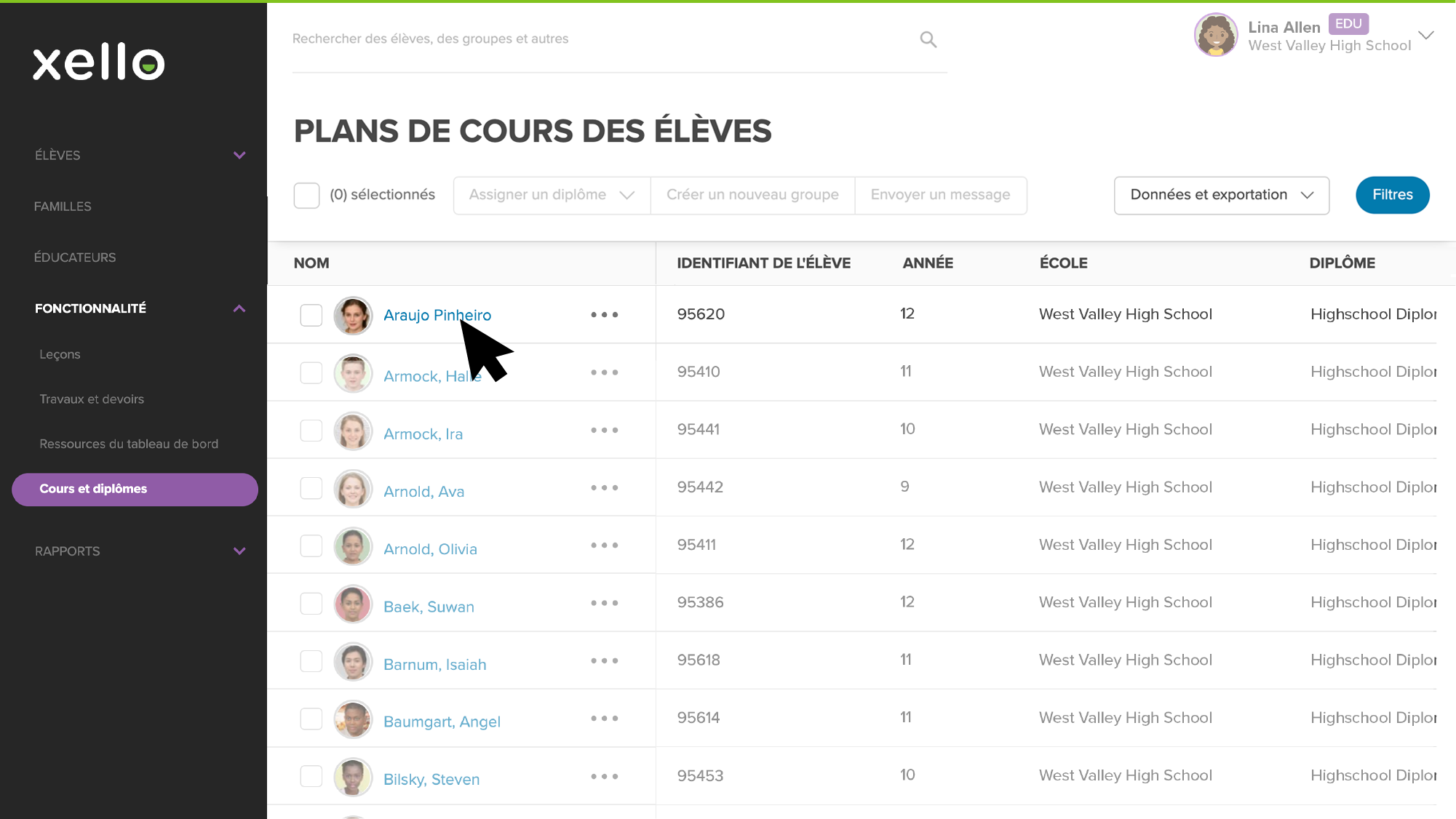This screenshot has height=819, width=1456.
Task: Click Bilsky, Steven's profile photo
Action: pos(353,777)
